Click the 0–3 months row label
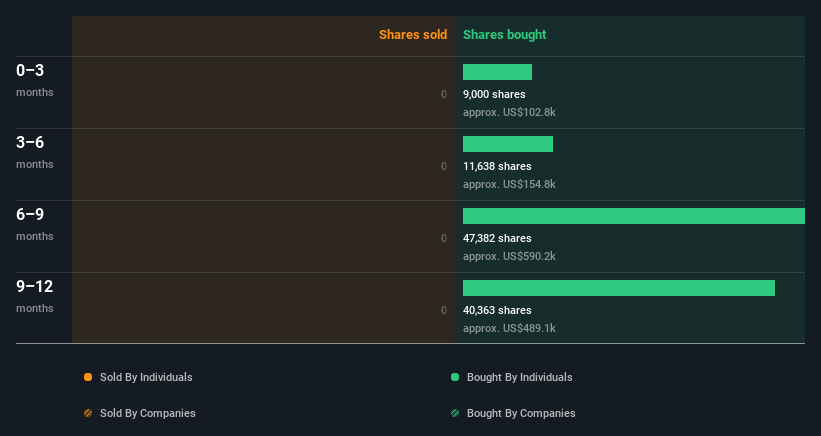The width and height of the screenshot is (821, 436). click(x=35, y=80)
